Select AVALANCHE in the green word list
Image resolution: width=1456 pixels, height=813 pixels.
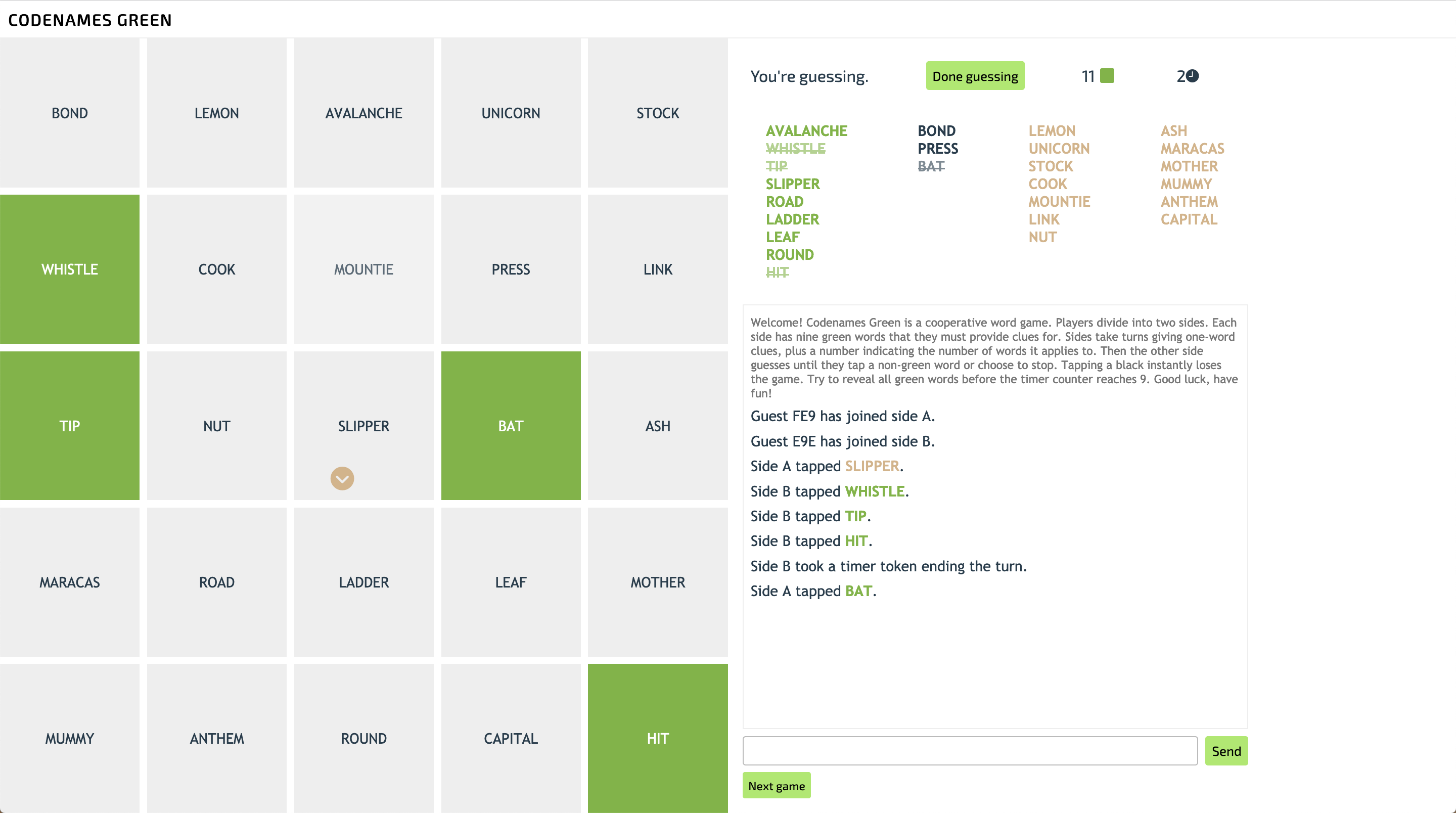coord(806,130)
